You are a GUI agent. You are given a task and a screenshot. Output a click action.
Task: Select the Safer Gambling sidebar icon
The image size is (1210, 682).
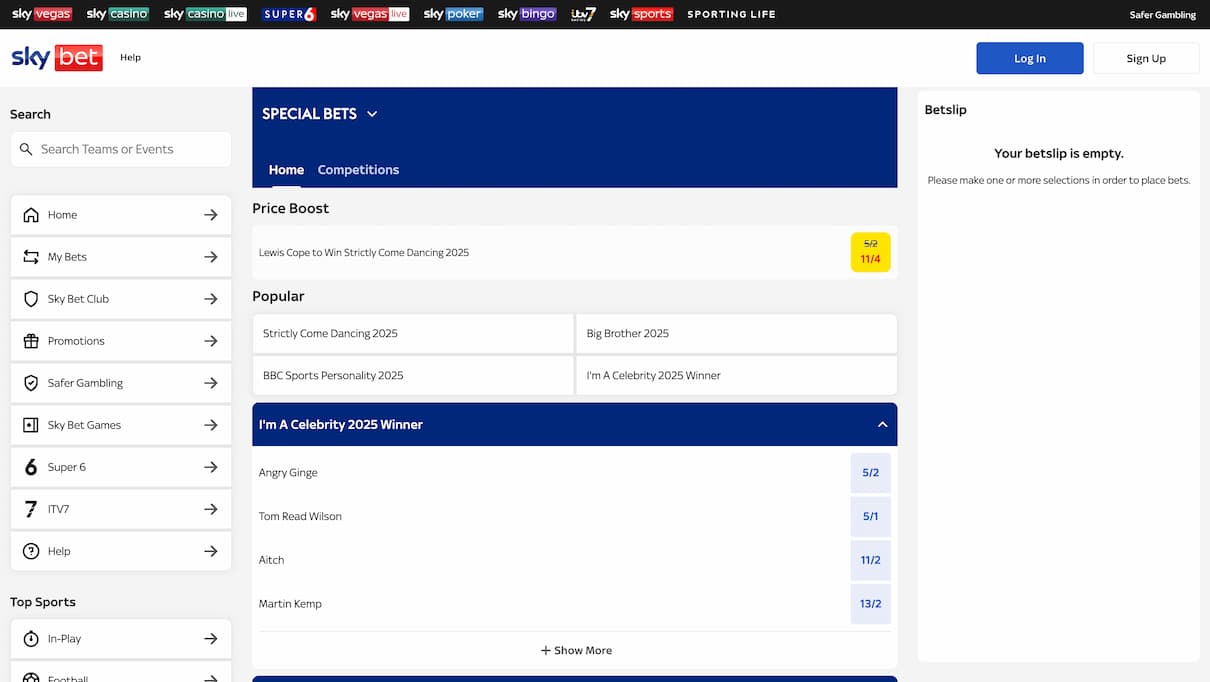click(30, 382)
